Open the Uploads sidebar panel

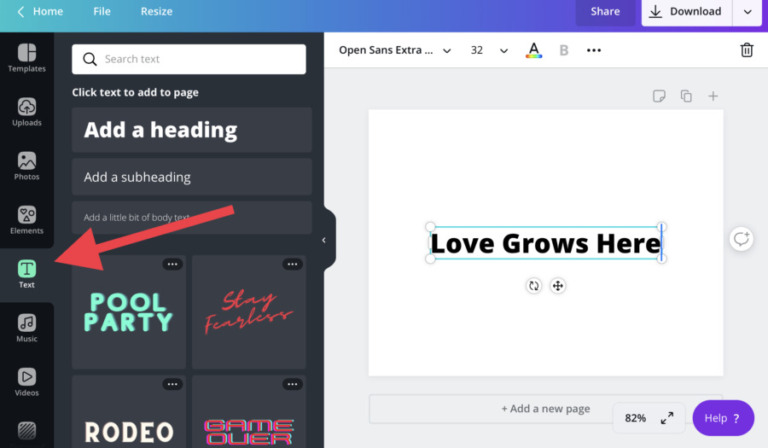(27, 112)
